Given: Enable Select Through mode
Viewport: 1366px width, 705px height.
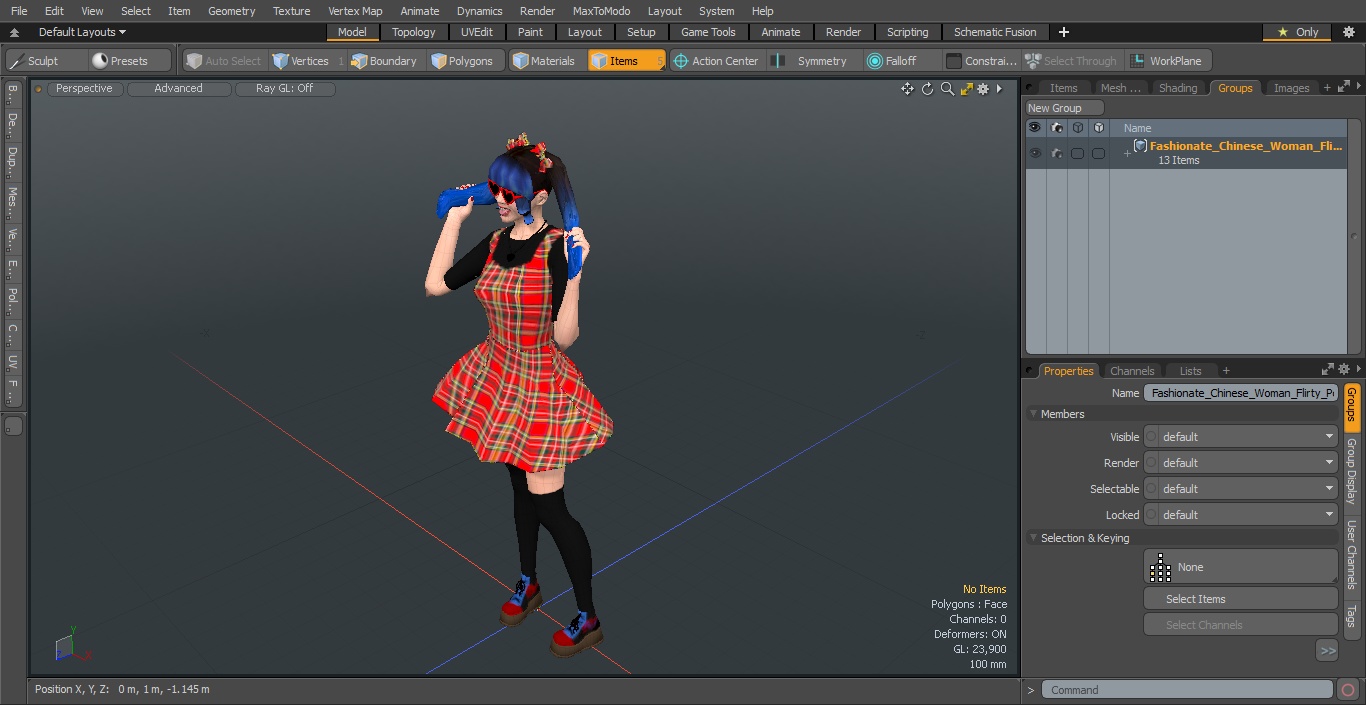Looking at the screenshot, I should [1072, 61].
